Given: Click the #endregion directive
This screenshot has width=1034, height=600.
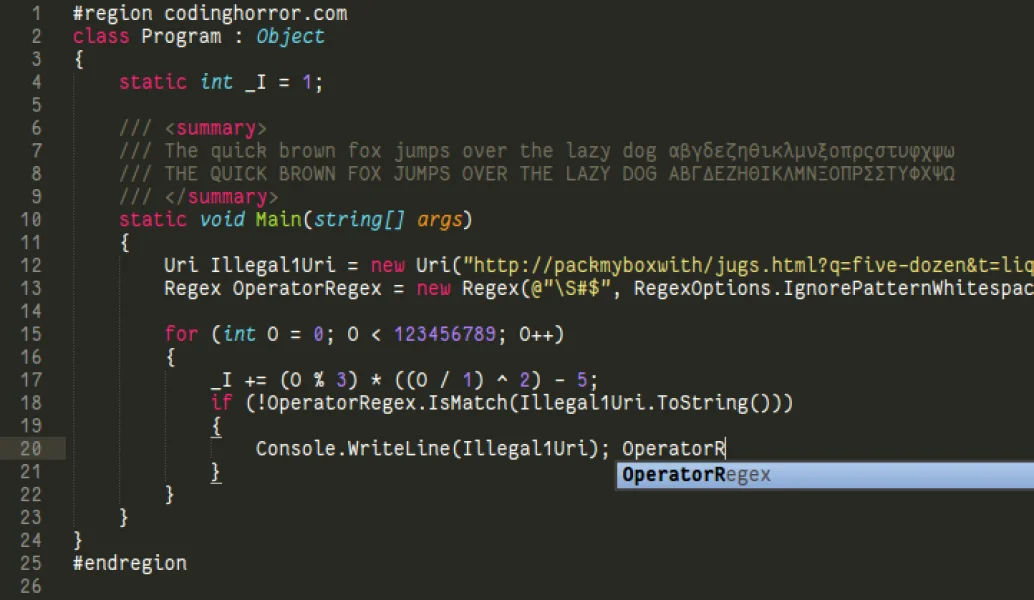Looking at the screenshot, I should click(130, 564).
